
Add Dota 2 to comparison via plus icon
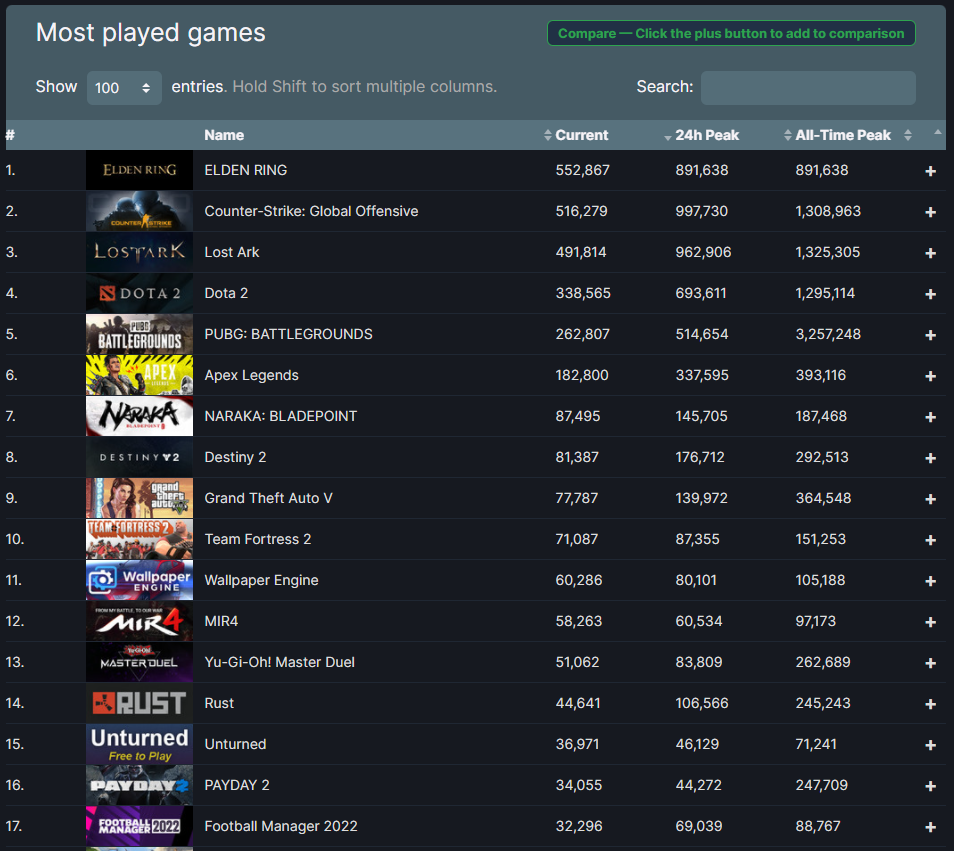[930, 294]
